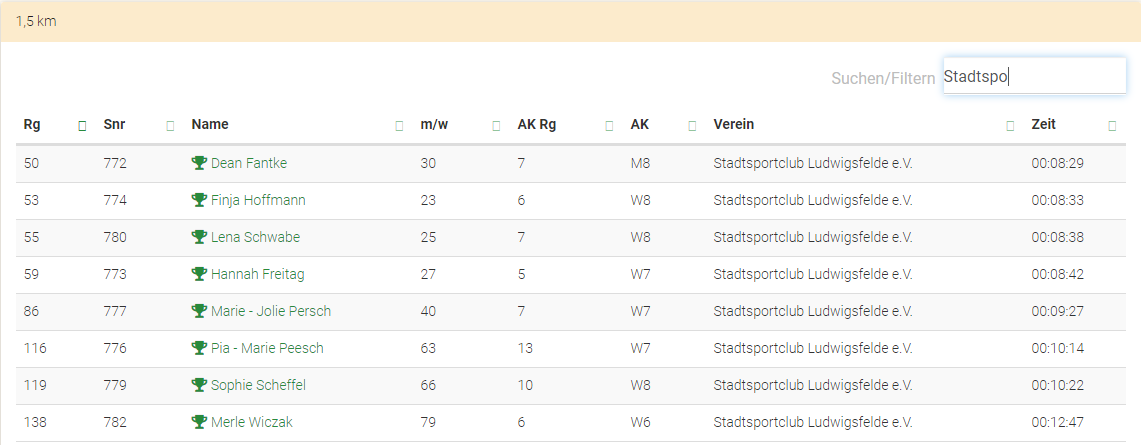Click trophy icon beside Lena Schwabe
Screen dimensions: 1141x445
199,237
